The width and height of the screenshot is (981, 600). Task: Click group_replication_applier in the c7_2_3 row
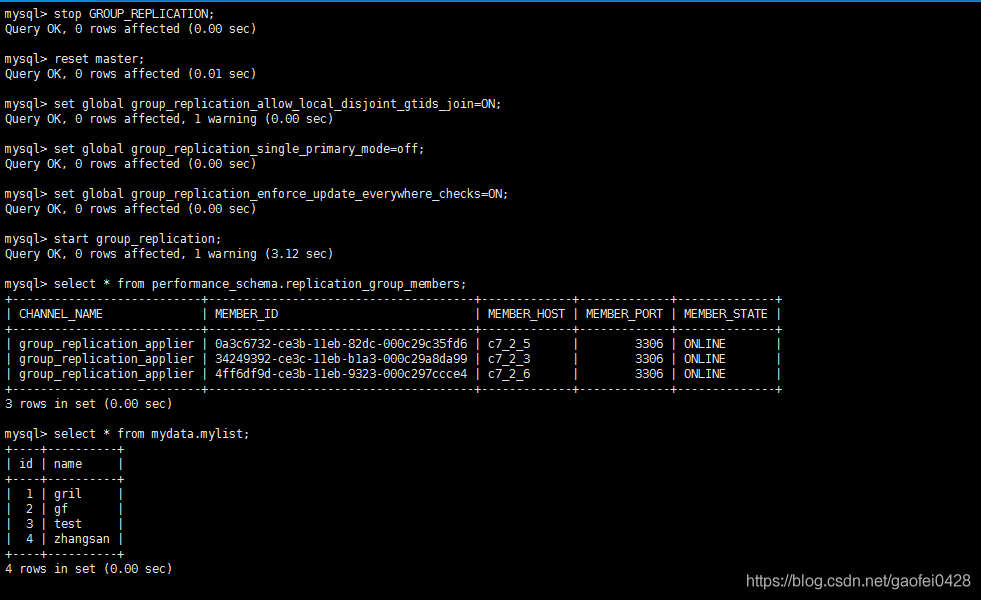pos(106,359)
